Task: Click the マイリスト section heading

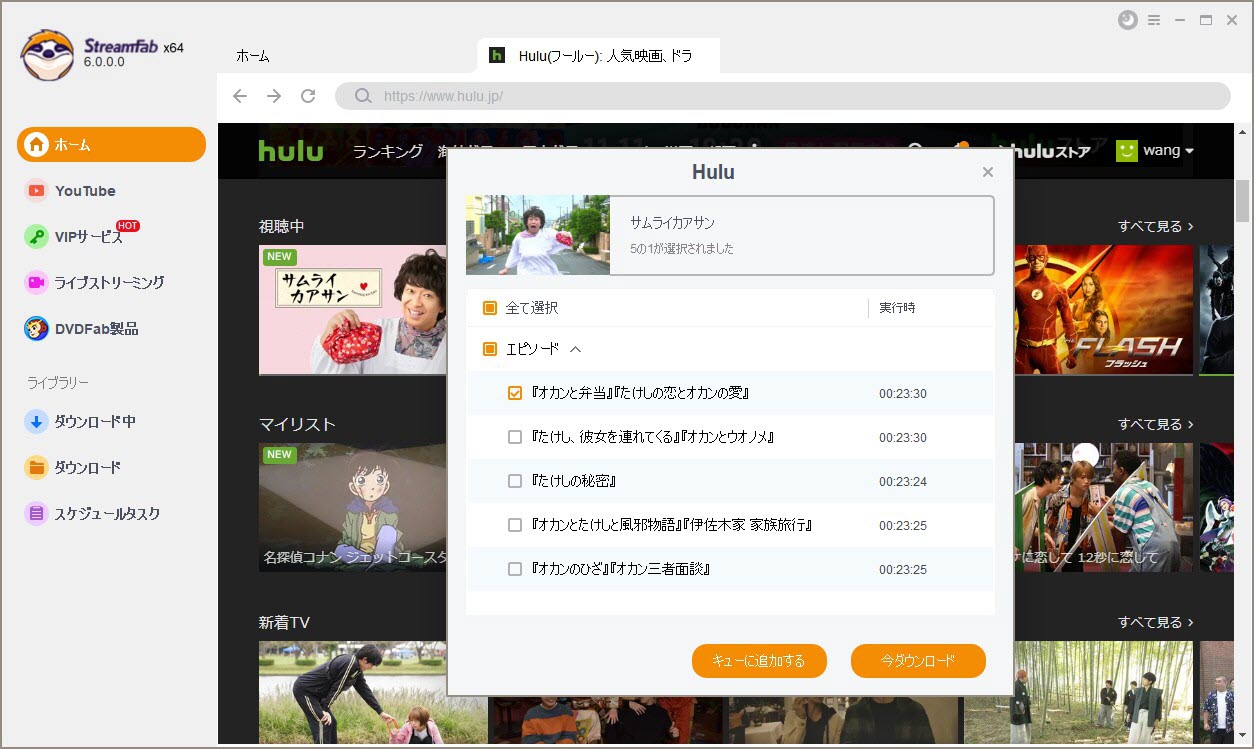Action: pos(297,424)
